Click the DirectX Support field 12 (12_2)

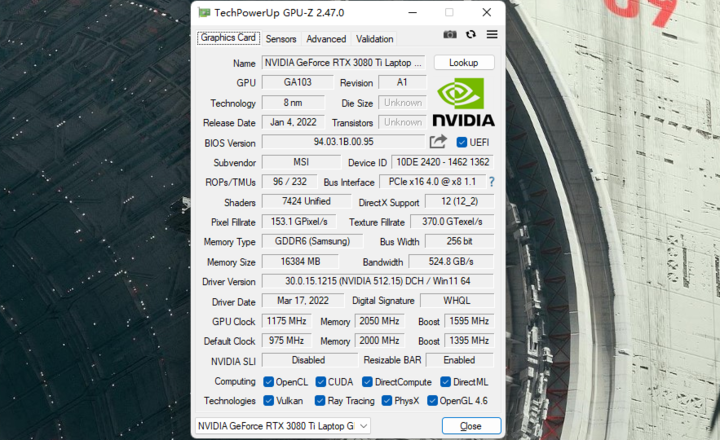point(460,201)
